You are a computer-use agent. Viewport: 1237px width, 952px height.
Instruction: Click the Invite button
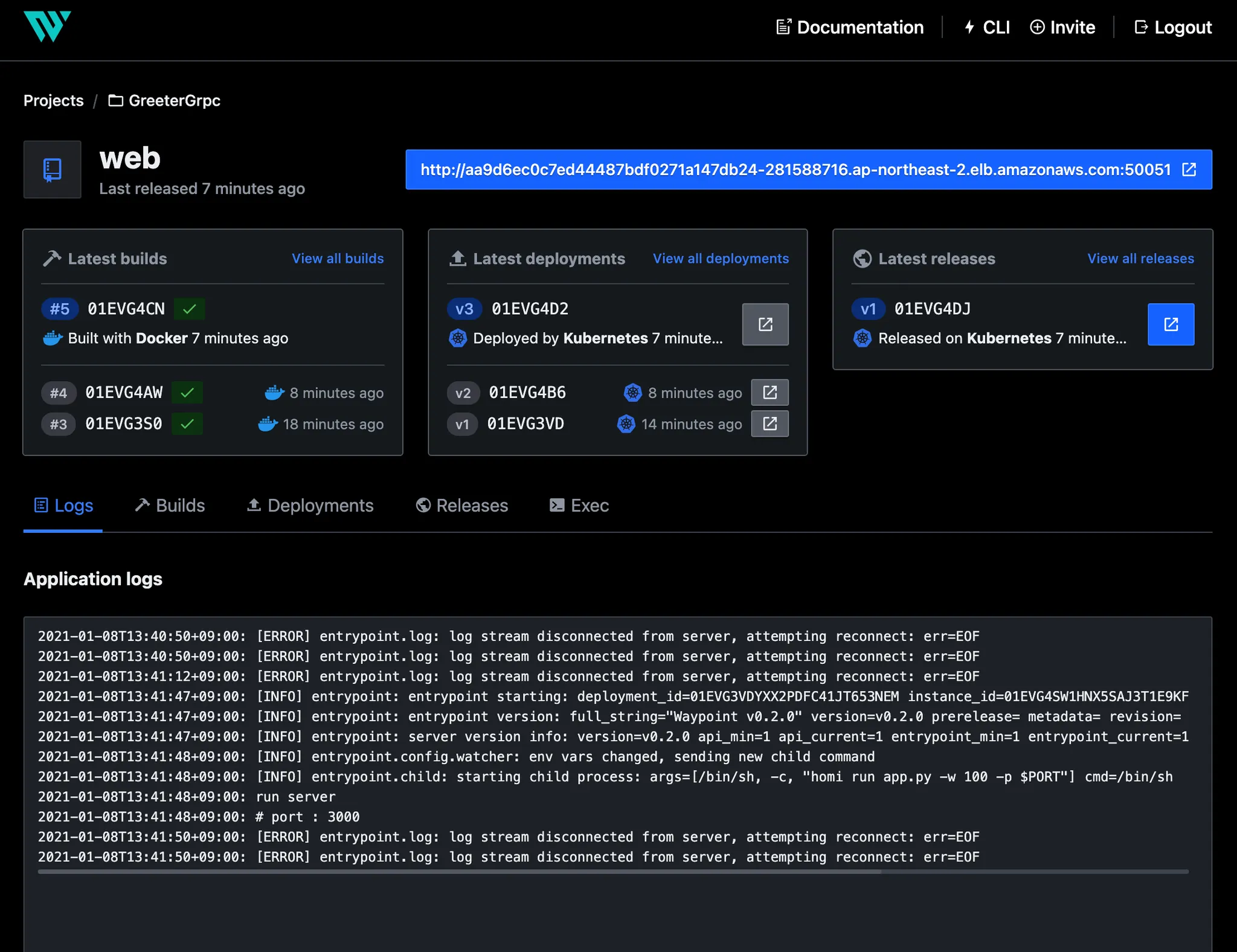1062,27
